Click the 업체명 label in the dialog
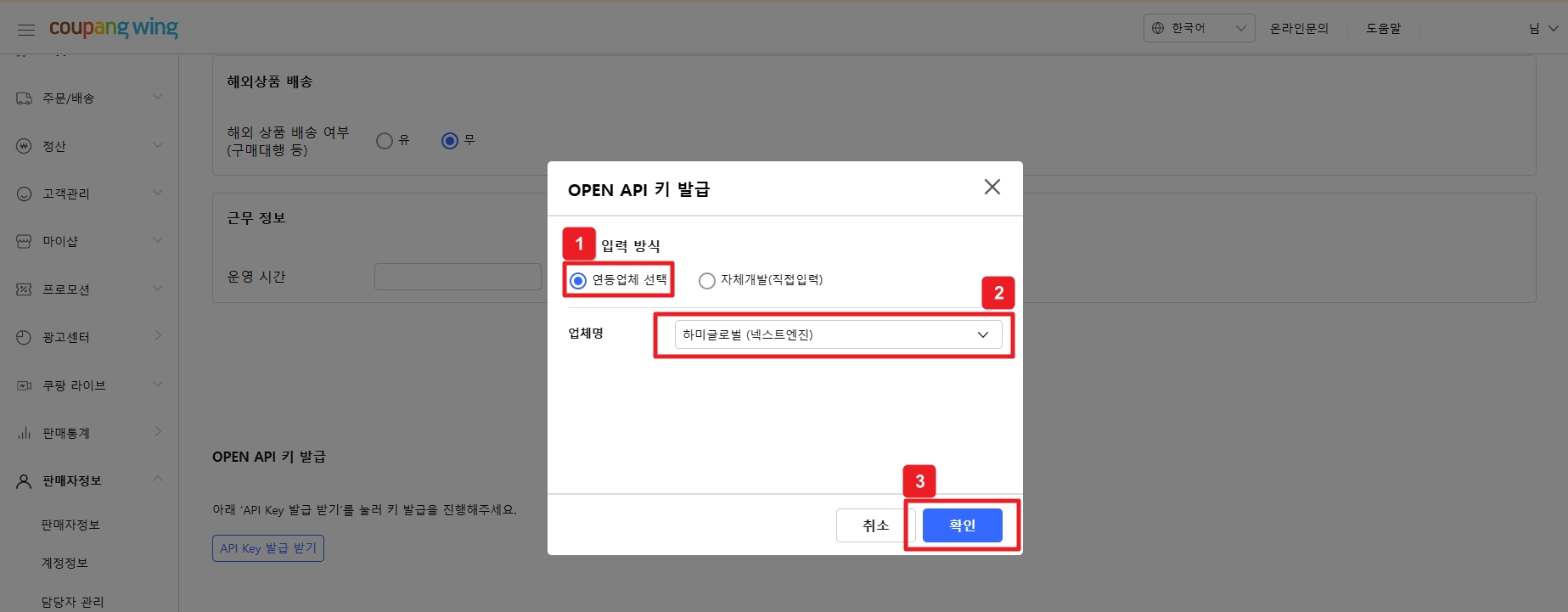 [x=586, y=333]
